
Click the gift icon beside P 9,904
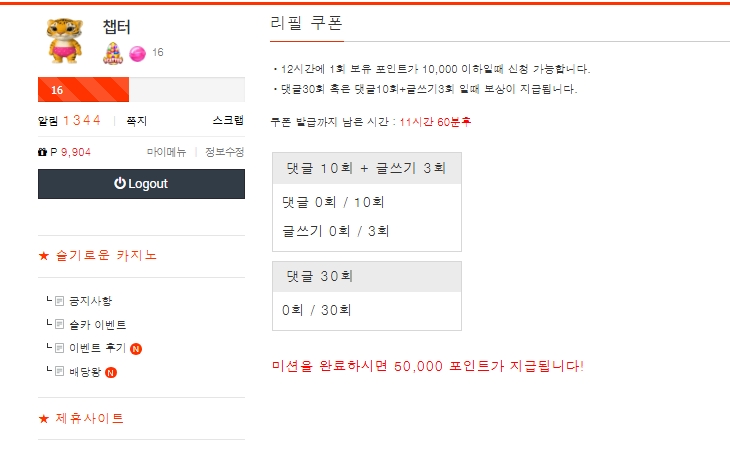click(42, 152)
